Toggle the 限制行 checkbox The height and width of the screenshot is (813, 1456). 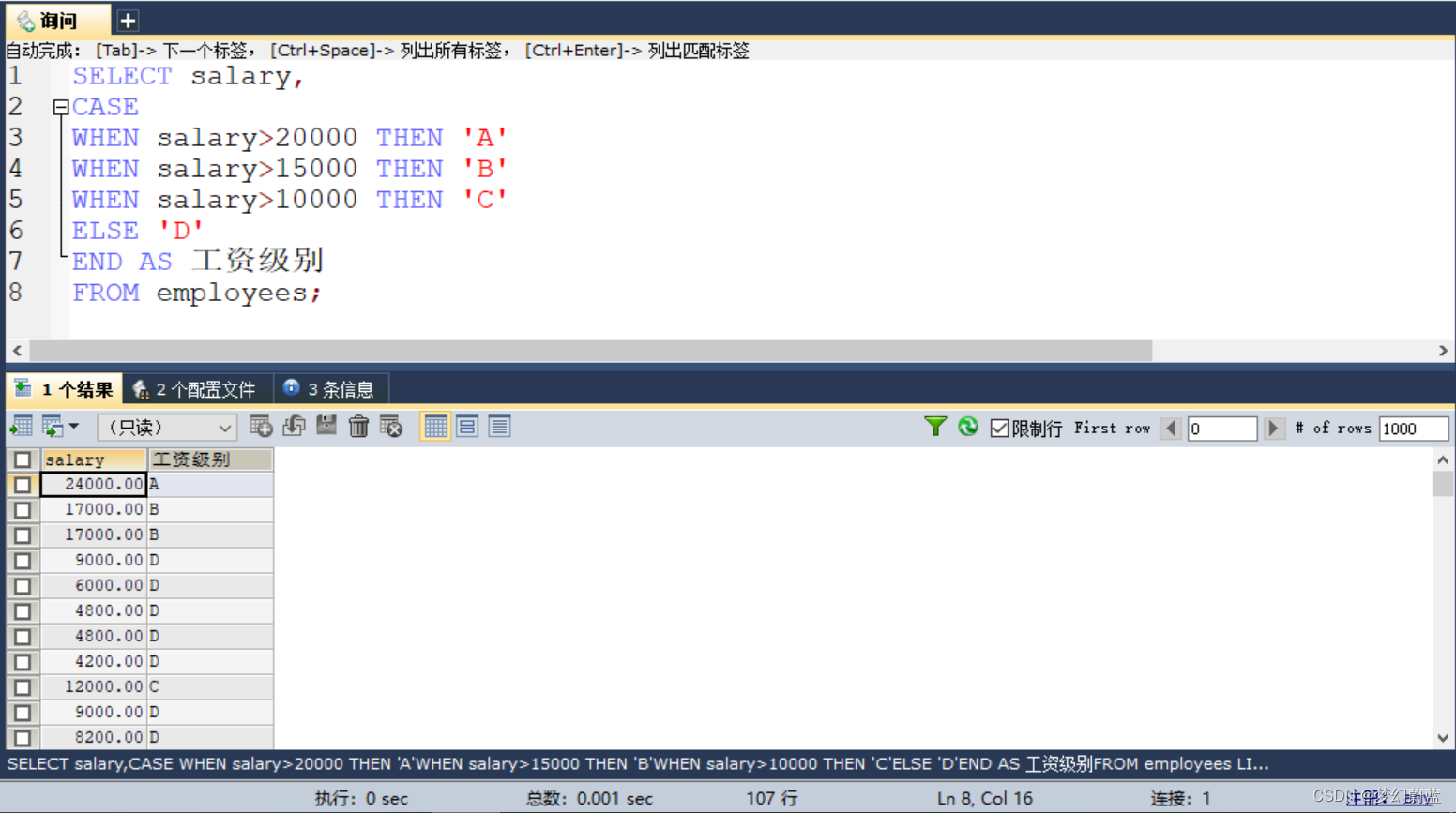[999, 429]
